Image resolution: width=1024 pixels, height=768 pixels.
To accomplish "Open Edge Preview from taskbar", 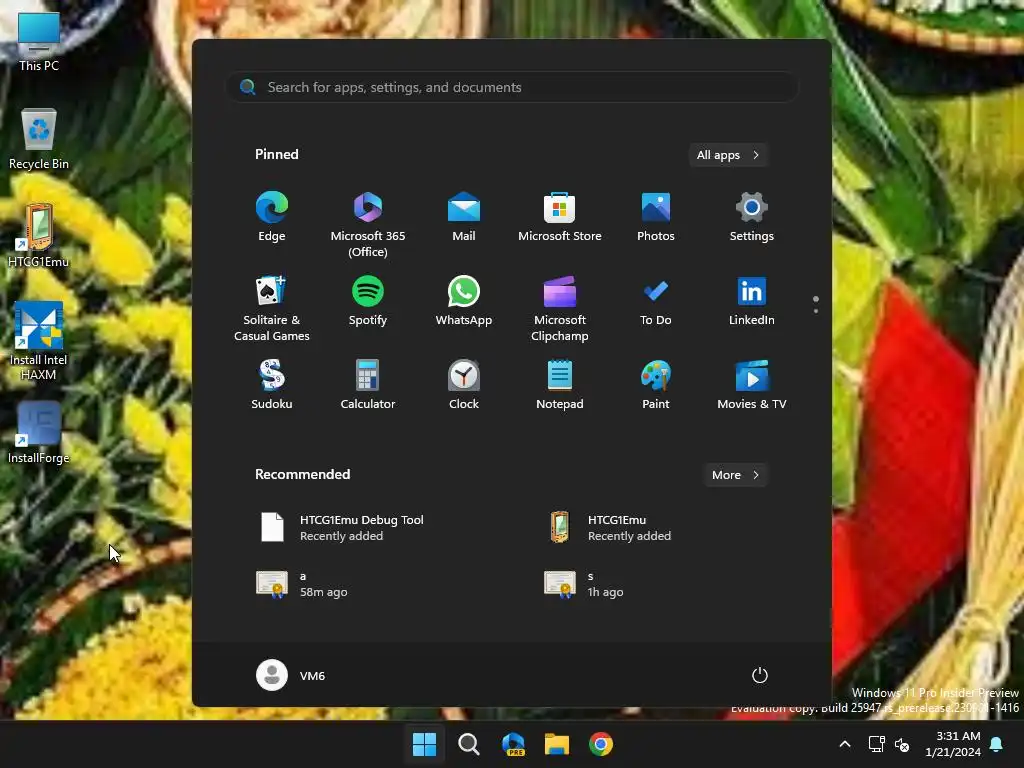I will pyautogui.click(x=513, y=744).
